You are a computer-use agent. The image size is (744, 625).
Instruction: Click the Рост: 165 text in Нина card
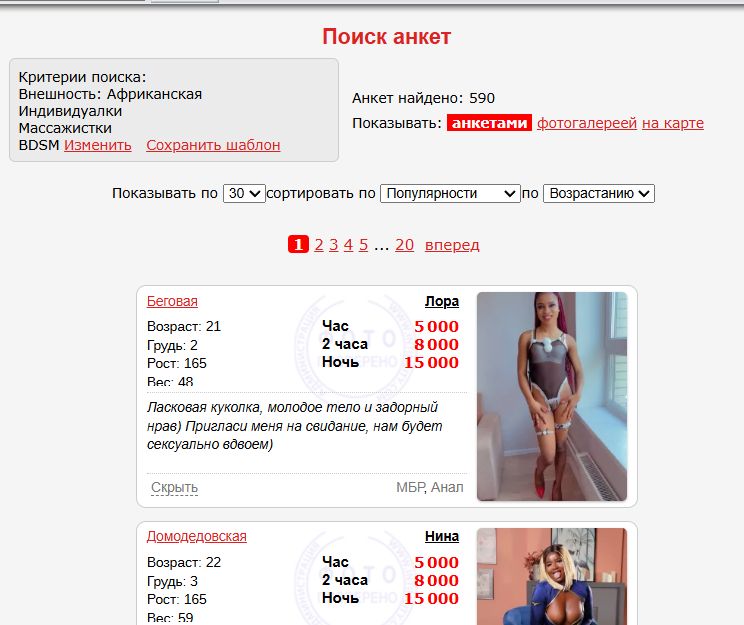pos(177,599)
